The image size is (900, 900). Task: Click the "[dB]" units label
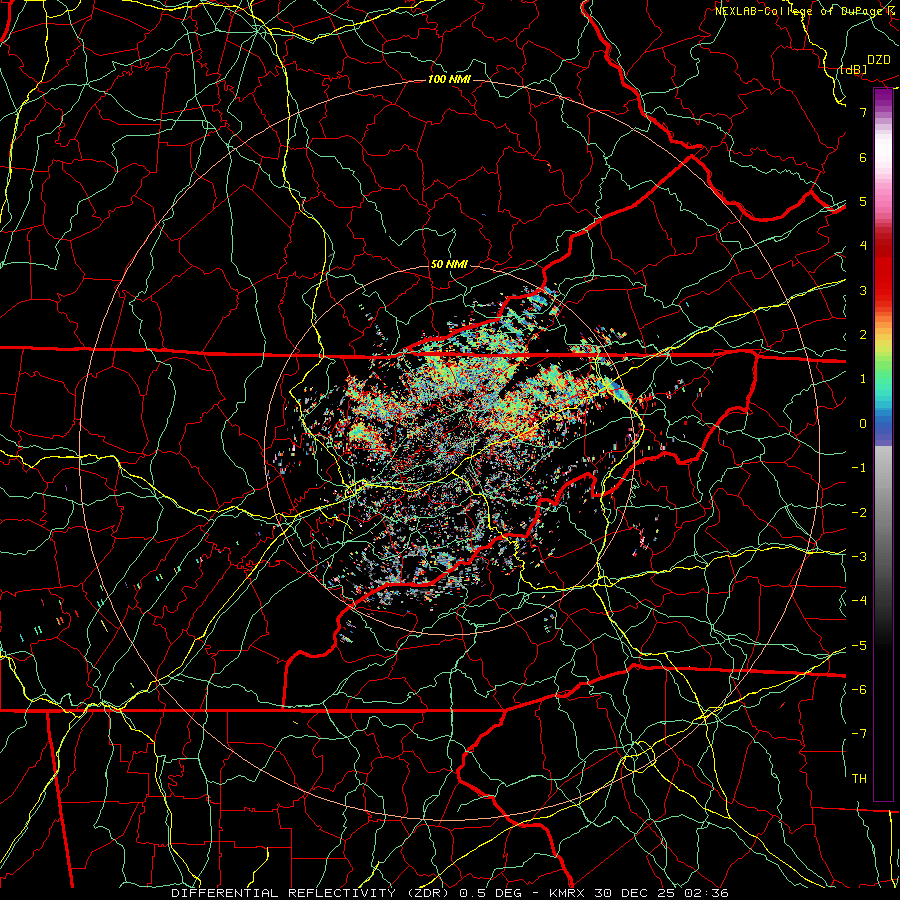click(x=854, y=69)
